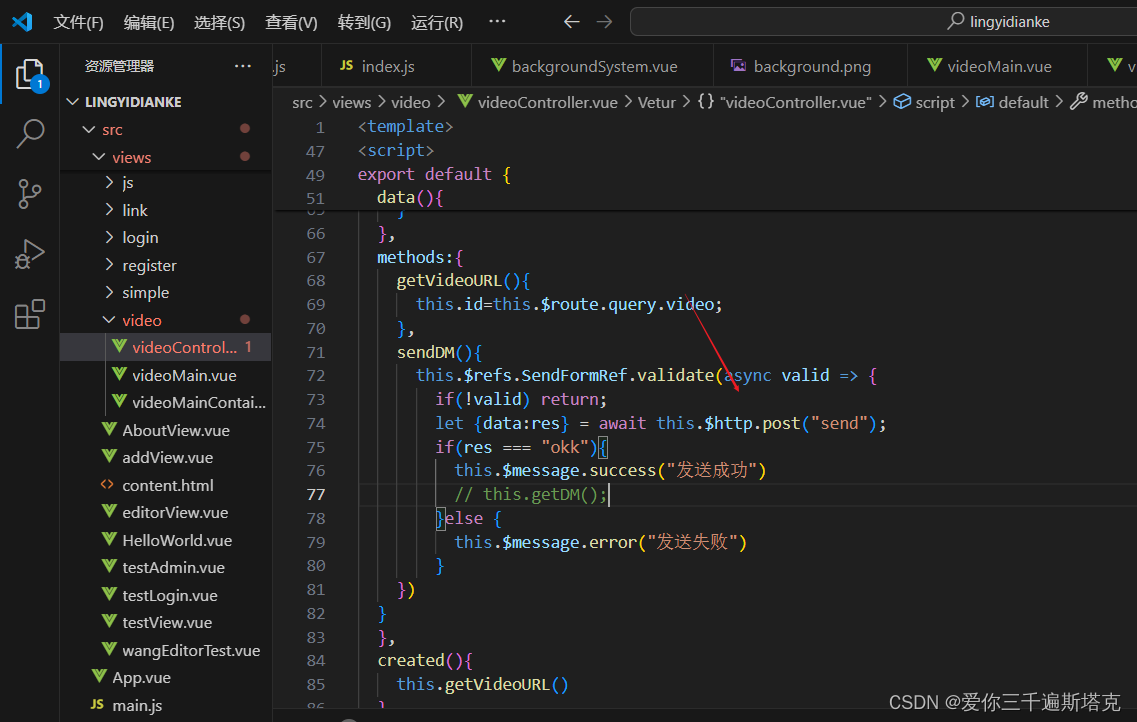The height and width of the screenshot is (722, 1137).
Task: Click the script breadcrumb item
Action: (934, 102)
